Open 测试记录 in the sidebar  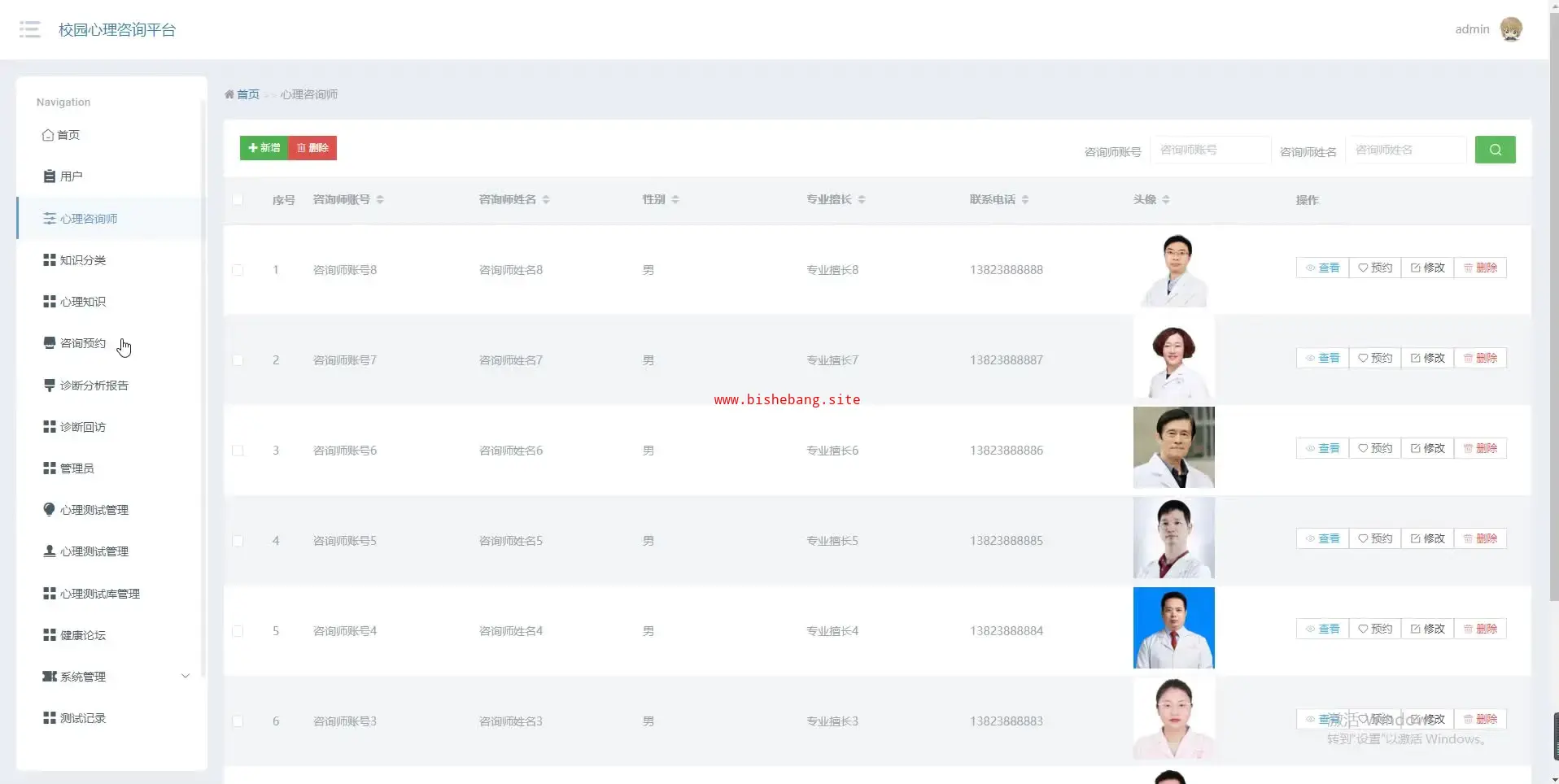(x=111, y=718)
